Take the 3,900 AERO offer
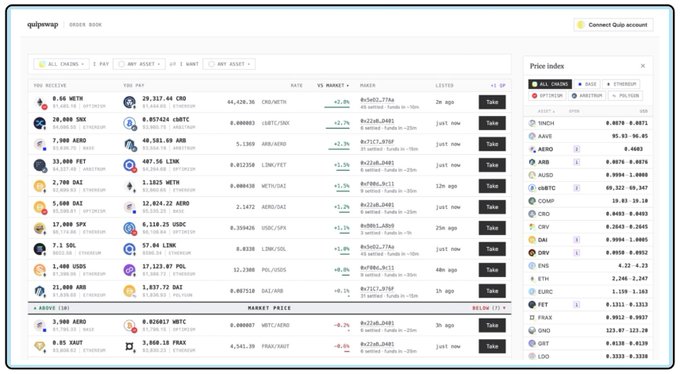Image resolution: width=680 pixels, height=374 pixels. point(492,325)
